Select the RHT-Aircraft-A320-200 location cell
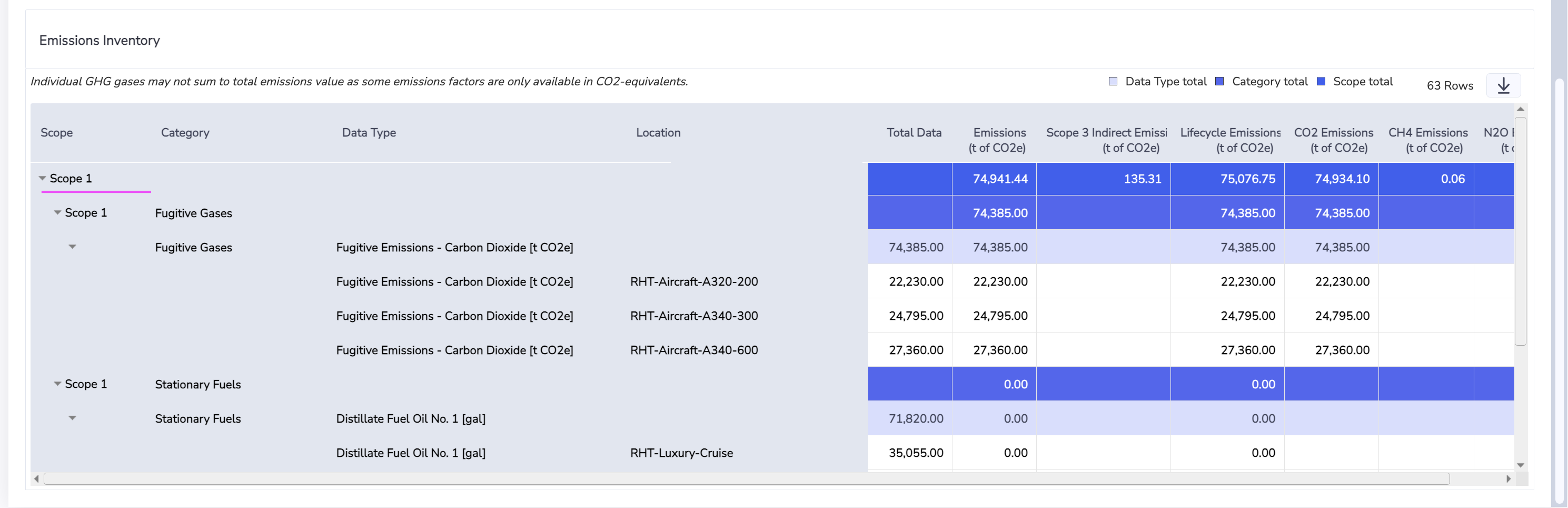The image size is (1568, 508). pyautogui.click(x=694, y=281)
